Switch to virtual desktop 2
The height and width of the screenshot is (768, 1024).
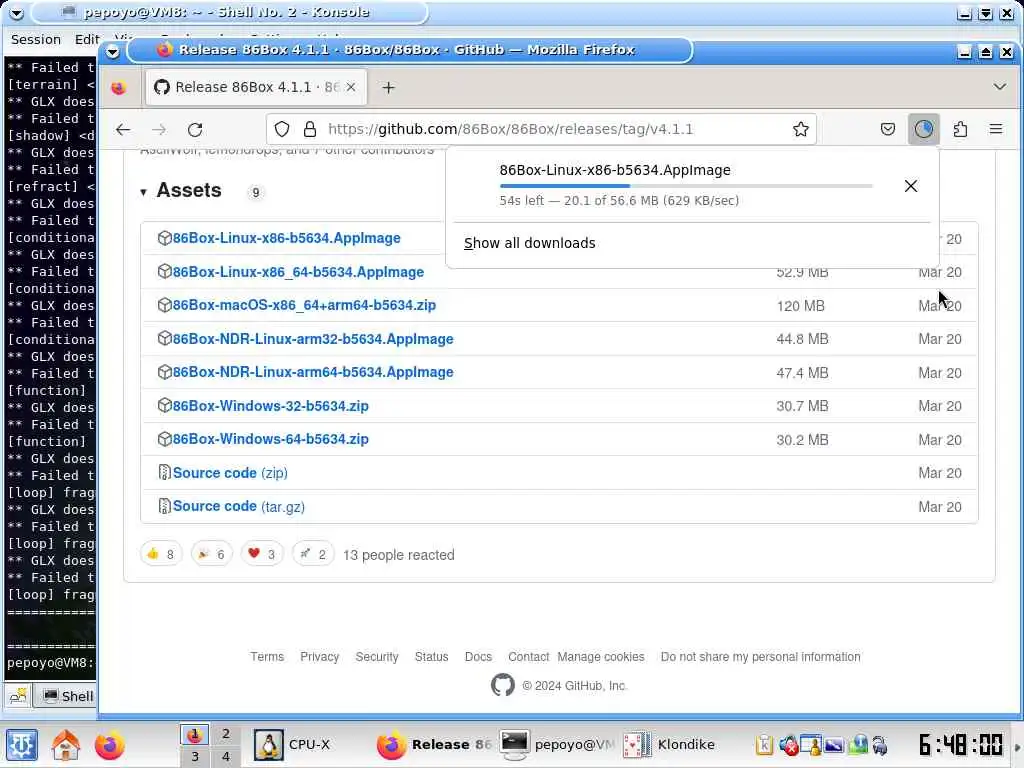click(225, 733)
